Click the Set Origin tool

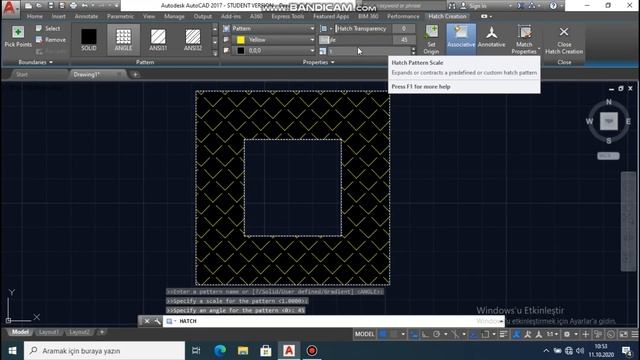[x=431, y=39]
